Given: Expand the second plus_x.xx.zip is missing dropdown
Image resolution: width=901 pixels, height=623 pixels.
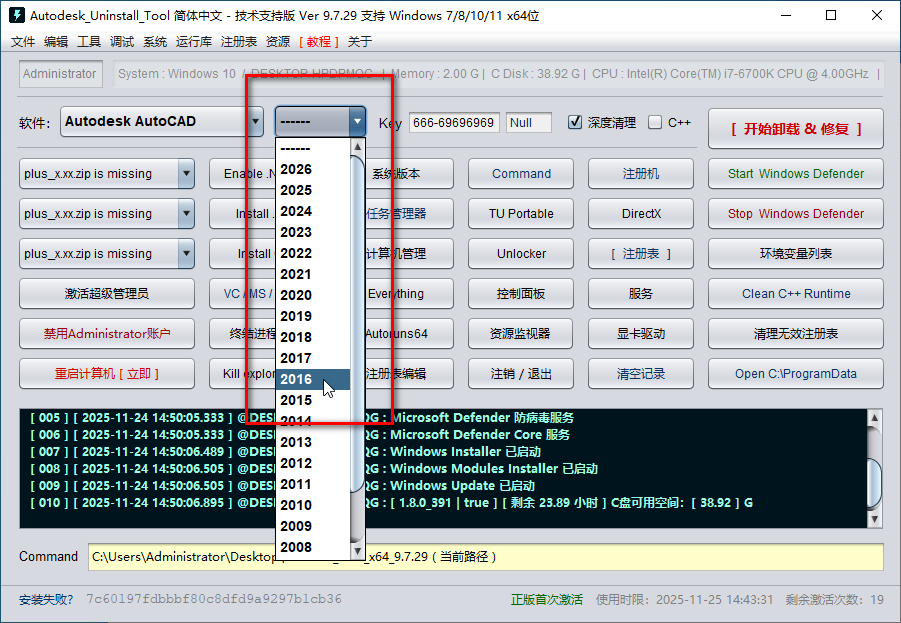Looking at the screenshot, I should (186, 214).
